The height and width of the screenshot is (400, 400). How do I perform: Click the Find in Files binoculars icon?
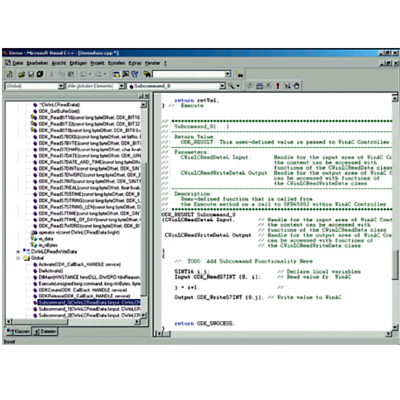(x=147, y=74)
